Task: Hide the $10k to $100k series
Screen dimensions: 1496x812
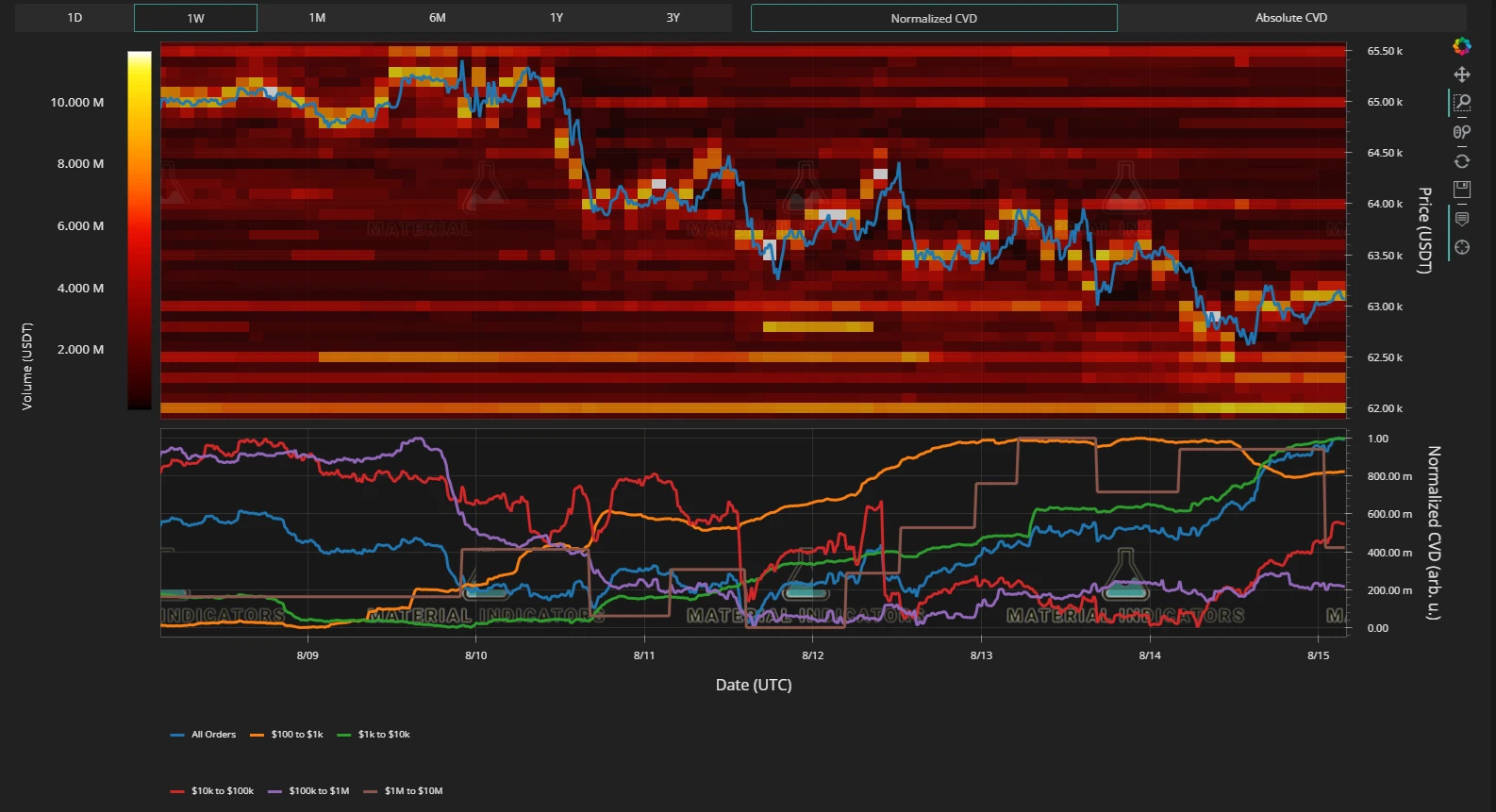Action: 212,791
